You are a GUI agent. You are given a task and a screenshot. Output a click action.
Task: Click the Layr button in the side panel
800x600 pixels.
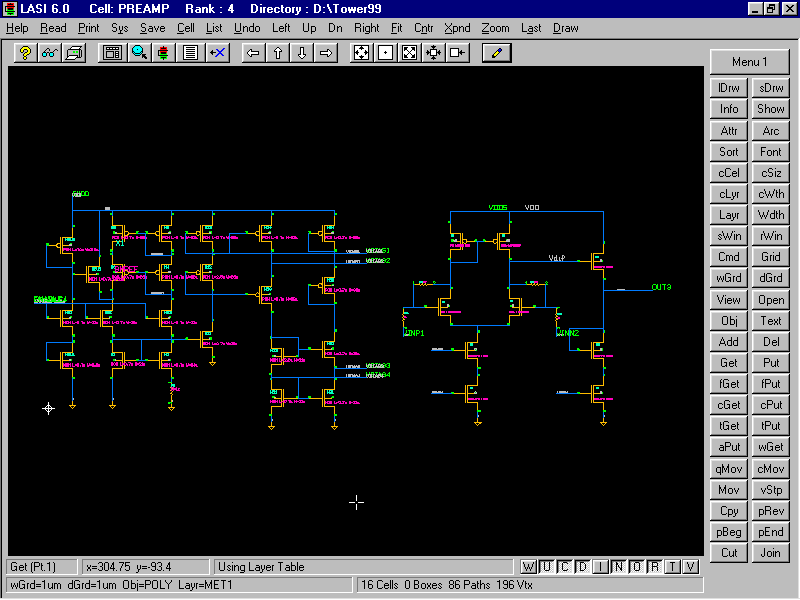tap(729, 215)
